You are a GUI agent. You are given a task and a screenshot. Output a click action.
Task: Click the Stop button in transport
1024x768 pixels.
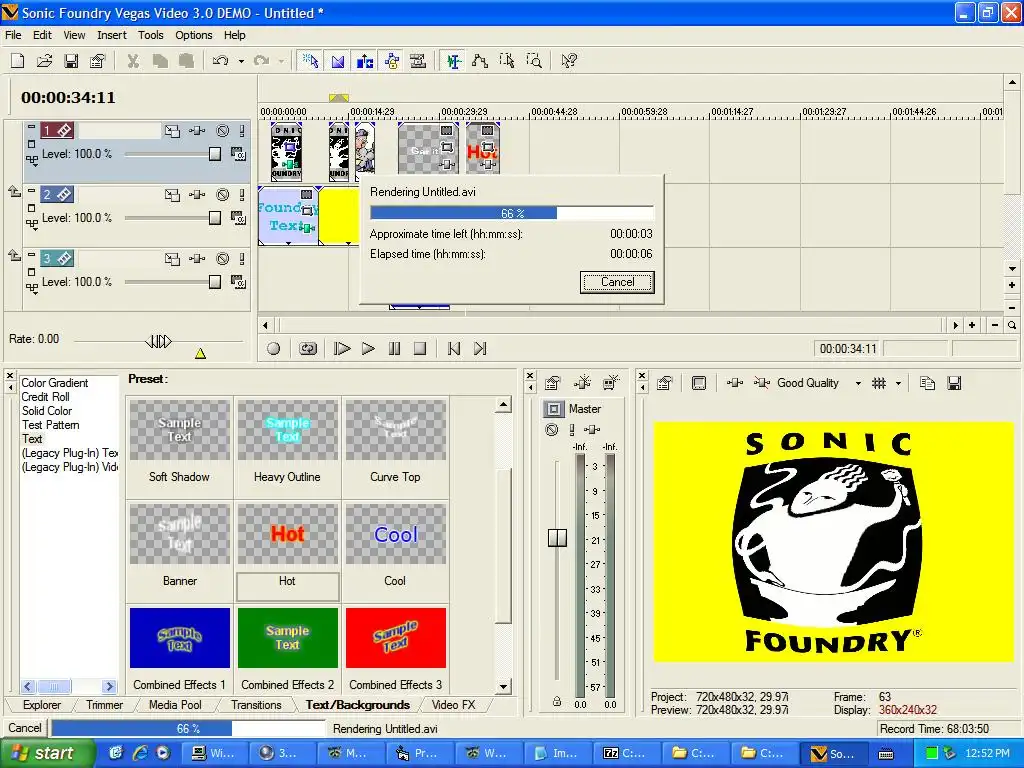click(420, 349)
